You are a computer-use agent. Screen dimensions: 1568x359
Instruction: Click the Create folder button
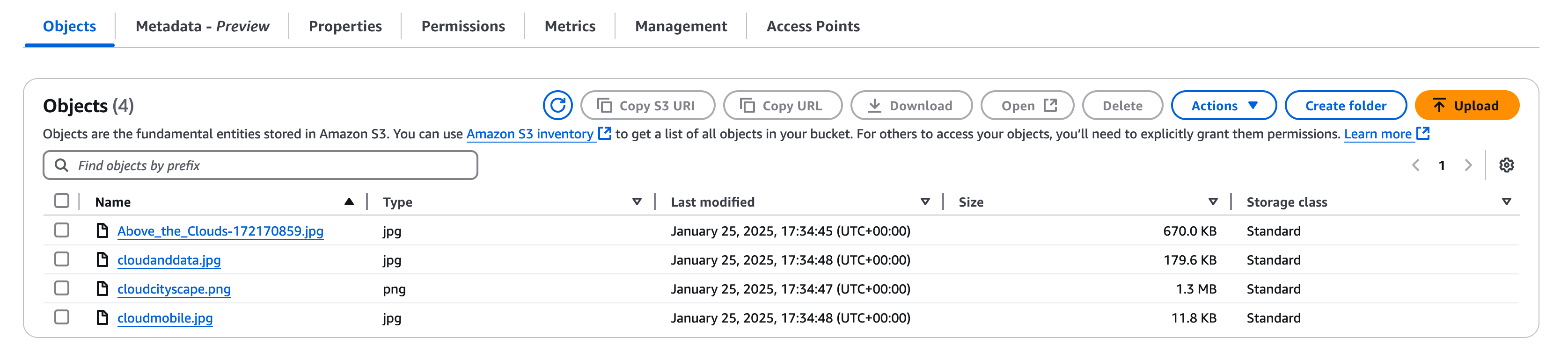(1345, 106)
